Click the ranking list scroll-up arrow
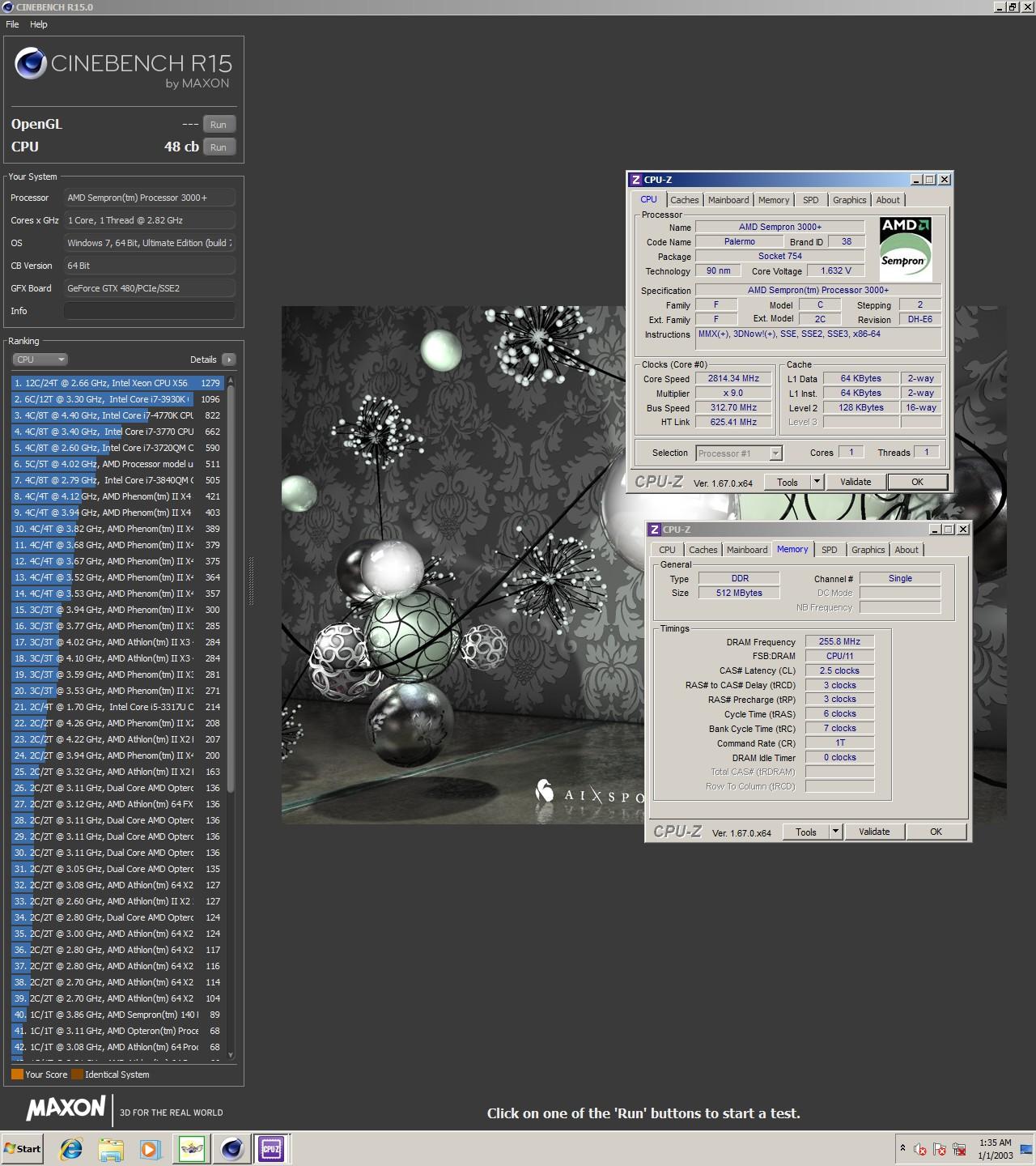 [x=231, y=380]
